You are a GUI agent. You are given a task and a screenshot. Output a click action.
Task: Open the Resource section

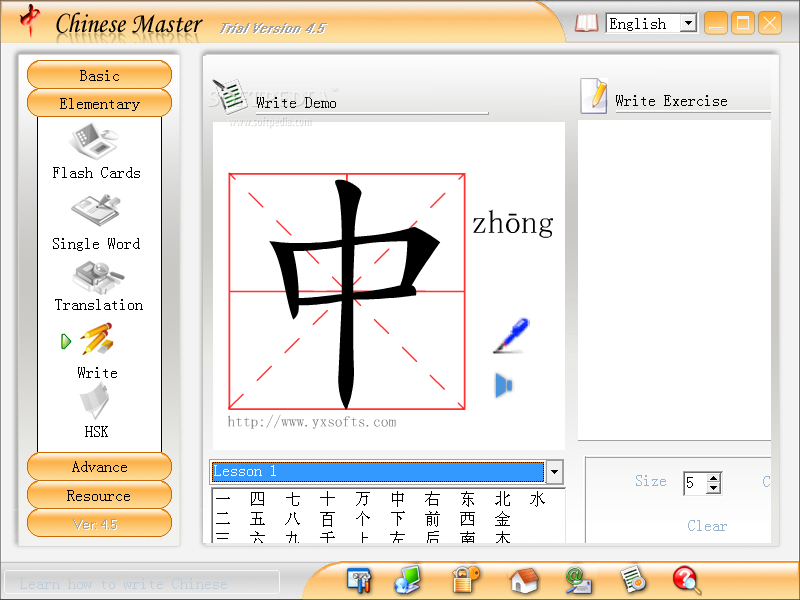point(99,495)
